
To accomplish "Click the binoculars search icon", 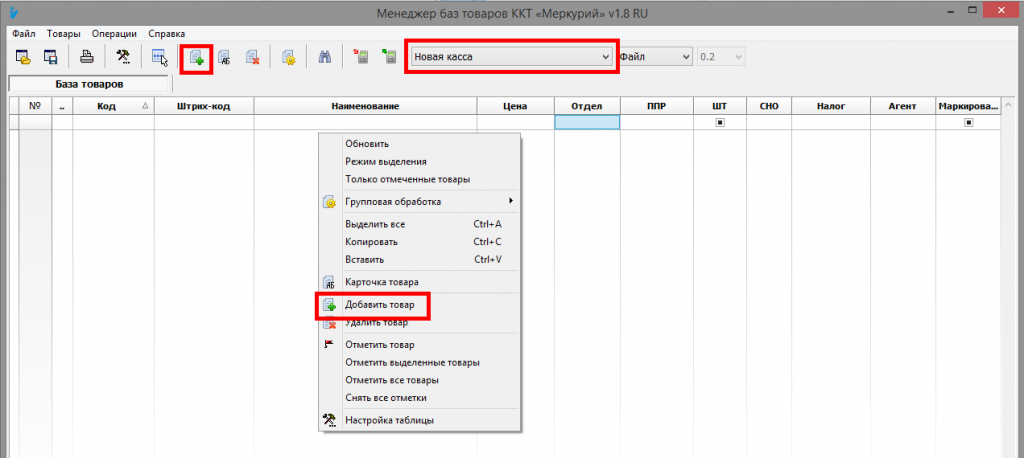I will tap(324, 57).
